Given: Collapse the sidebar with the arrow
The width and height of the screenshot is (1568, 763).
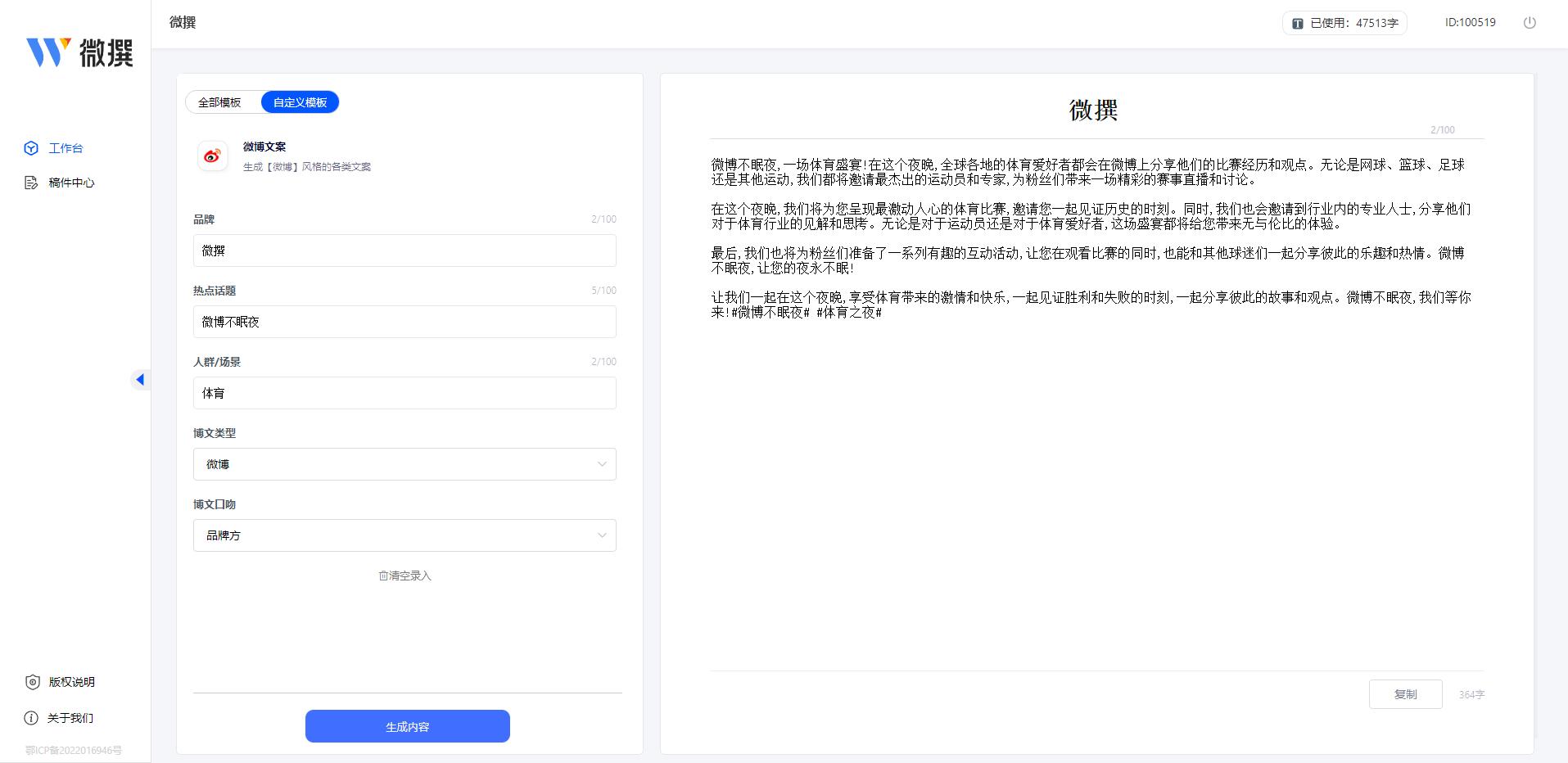Looking at the screenshot, I should 141,379.
